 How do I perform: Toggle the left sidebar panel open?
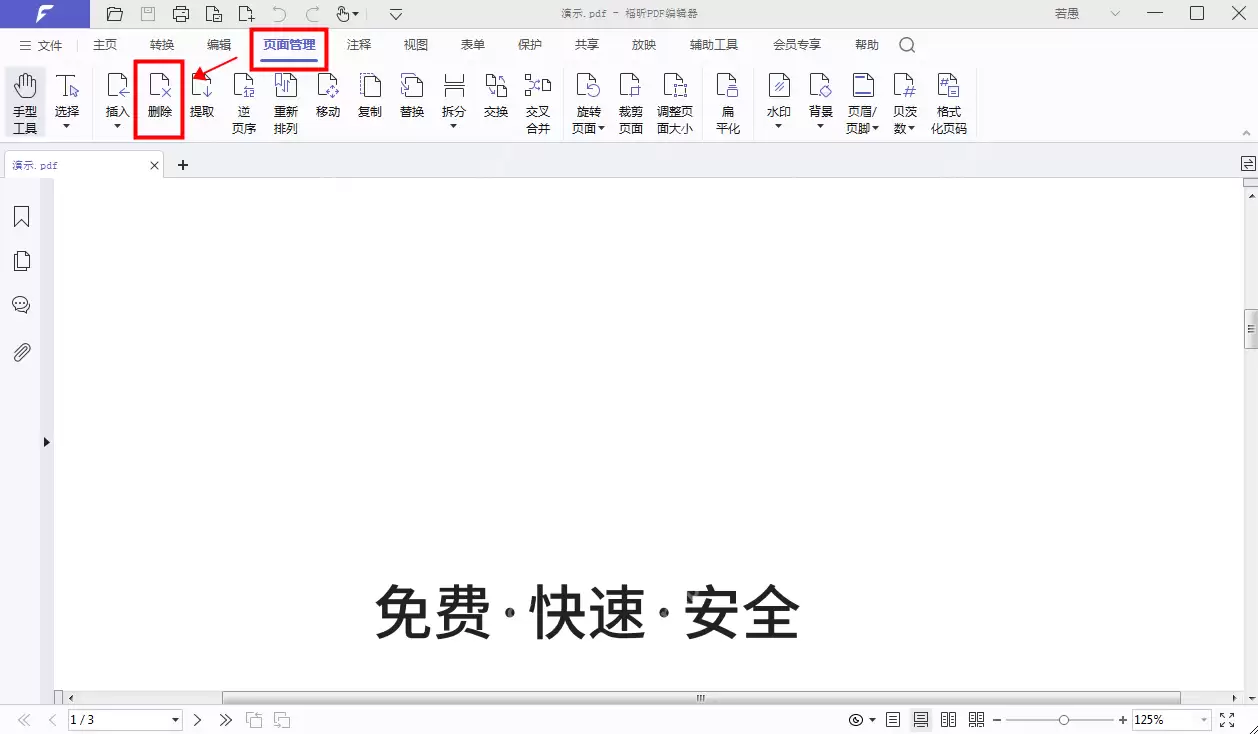coord(46,441)
